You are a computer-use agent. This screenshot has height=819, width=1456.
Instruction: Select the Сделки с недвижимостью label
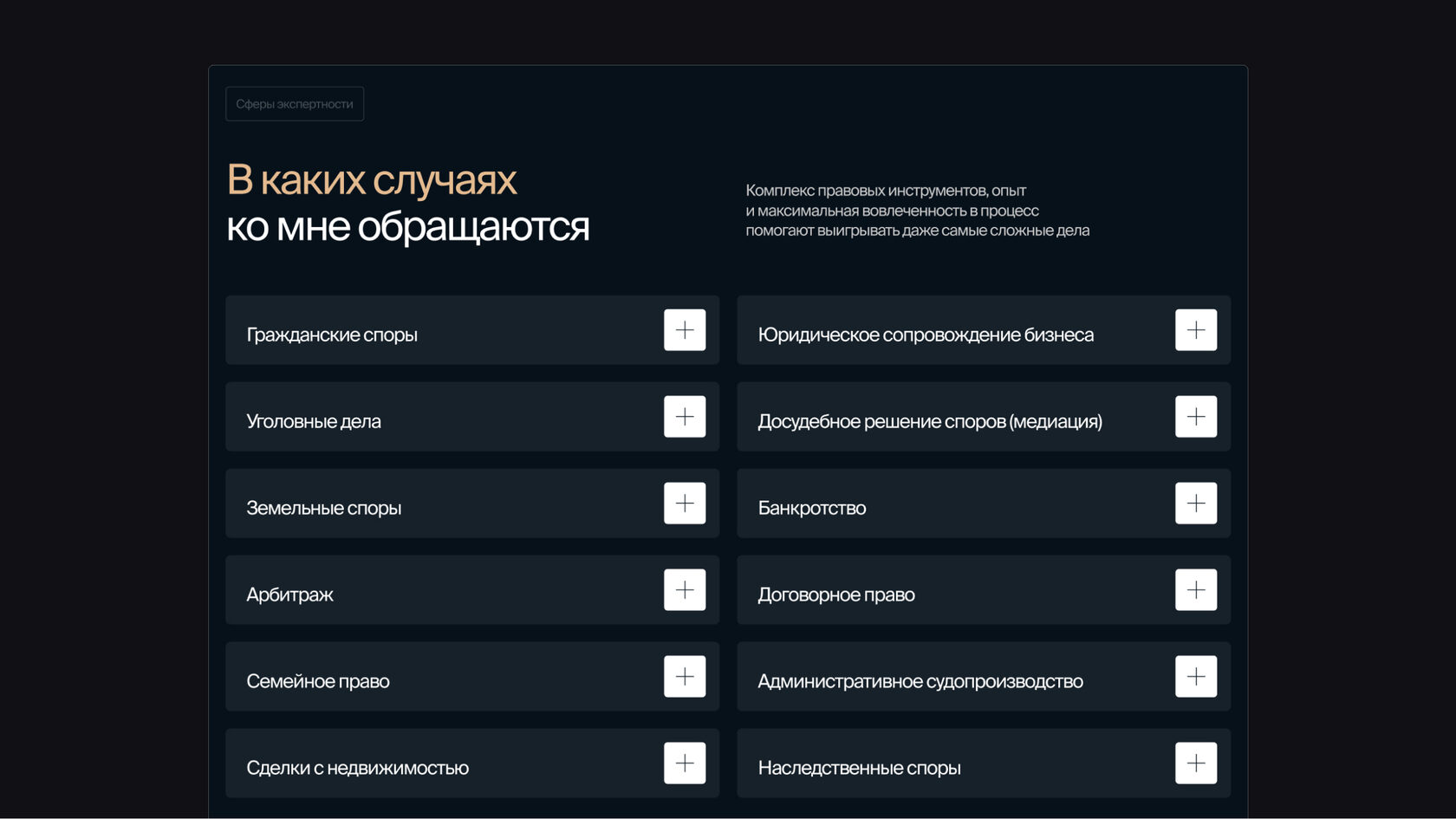point(358,768)
